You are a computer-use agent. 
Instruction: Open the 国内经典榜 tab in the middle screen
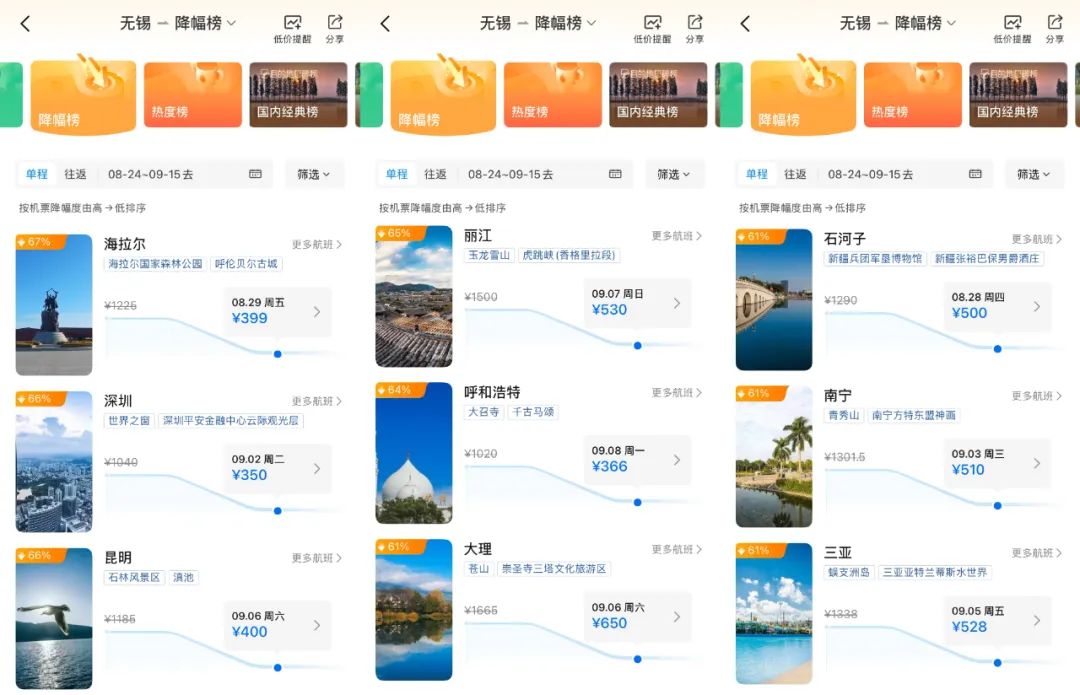coord(657,95)
